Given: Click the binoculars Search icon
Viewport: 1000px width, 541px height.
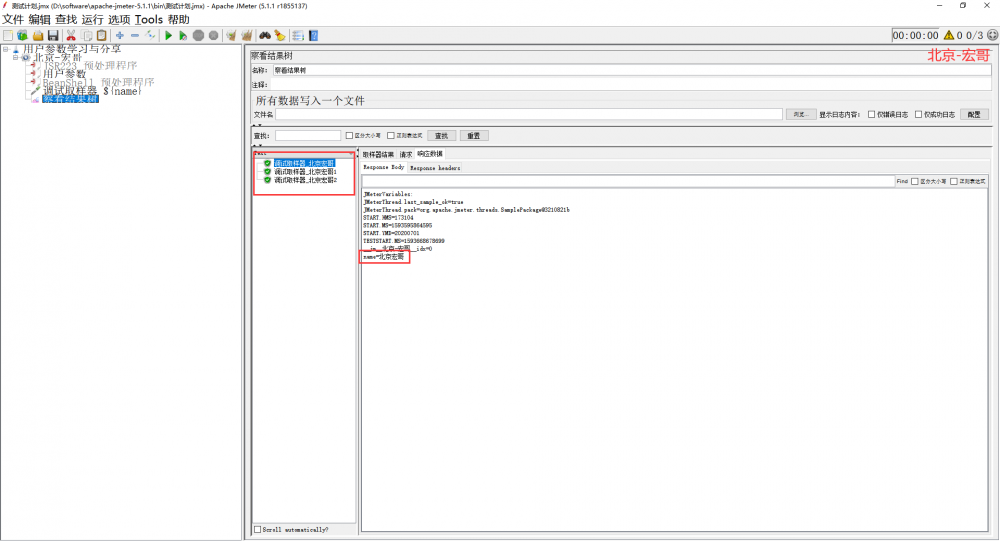Looking at the screenshot, I should coord(265,36).
